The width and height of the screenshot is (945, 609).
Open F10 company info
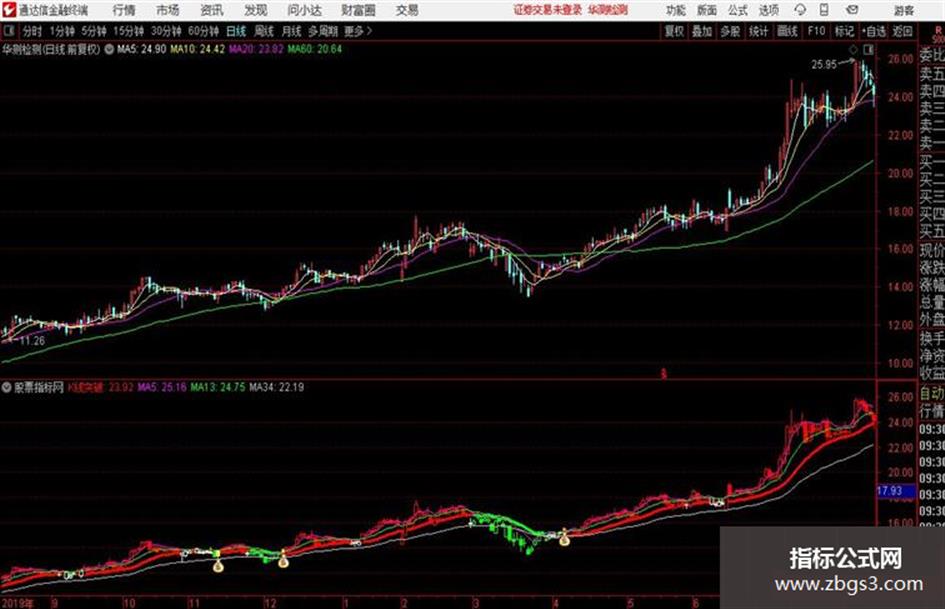click(x=816, y=31)
